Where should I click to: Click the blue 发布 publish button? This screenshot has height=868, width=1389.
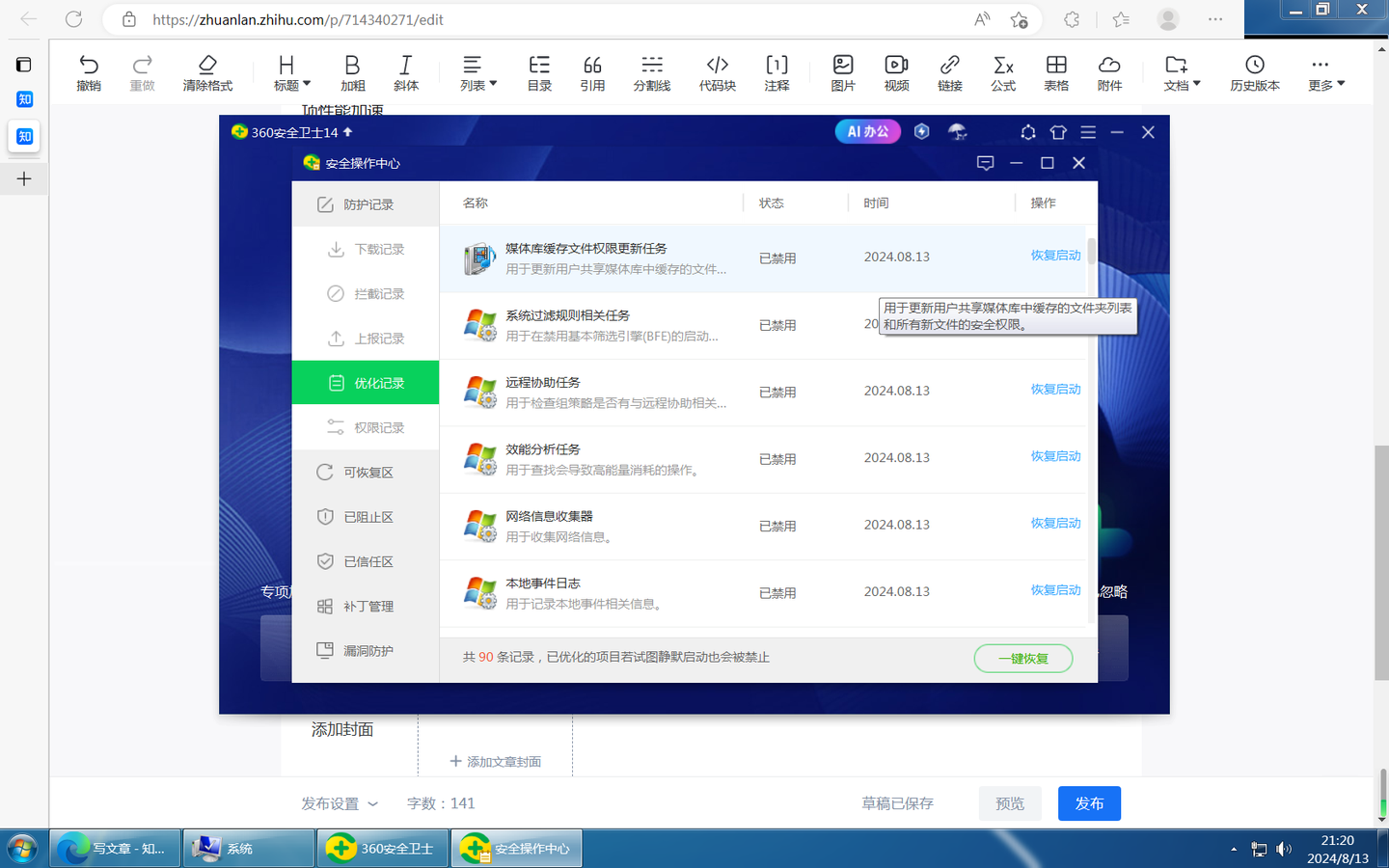click(x=1089, y=803)
